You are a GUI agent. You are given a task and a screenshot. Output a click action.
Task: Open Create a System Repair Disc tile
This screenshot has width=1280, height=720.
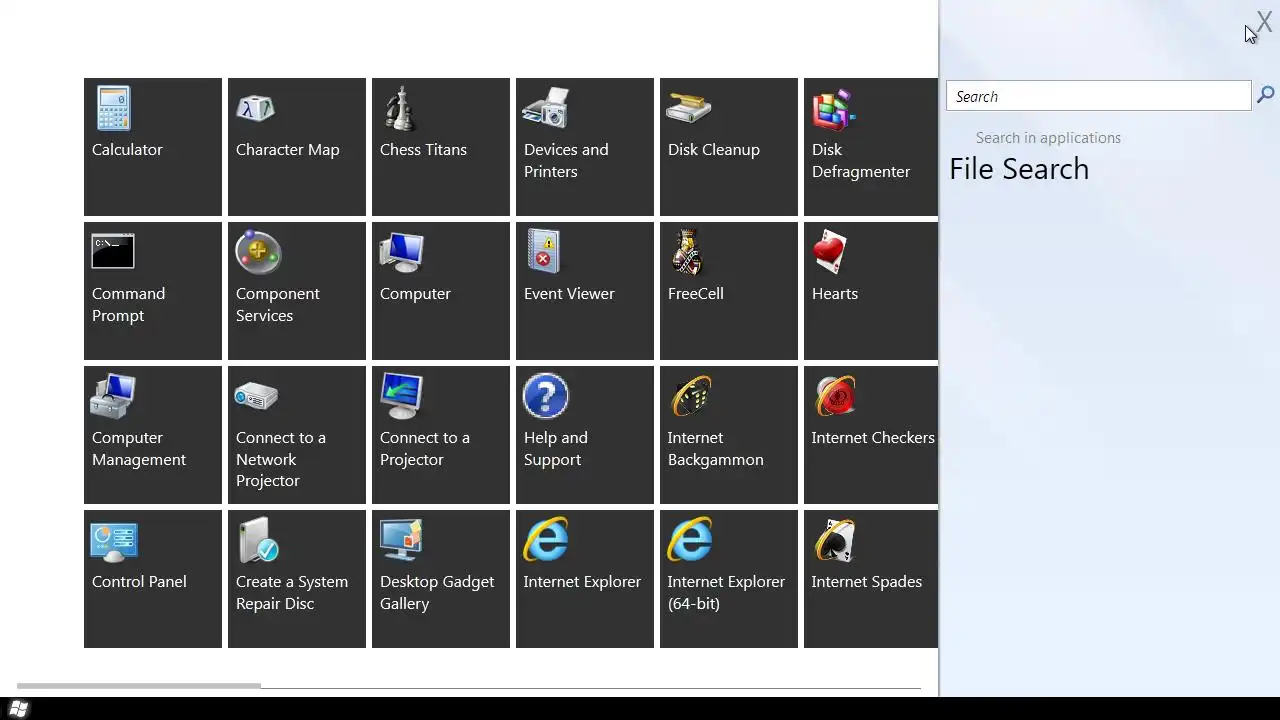297,579
